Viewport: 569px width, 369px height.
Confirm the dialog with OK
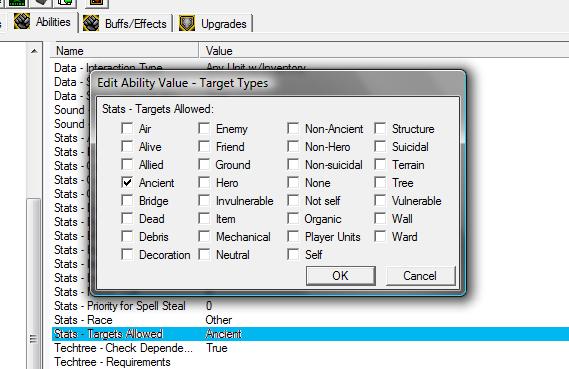pos(340,276)
